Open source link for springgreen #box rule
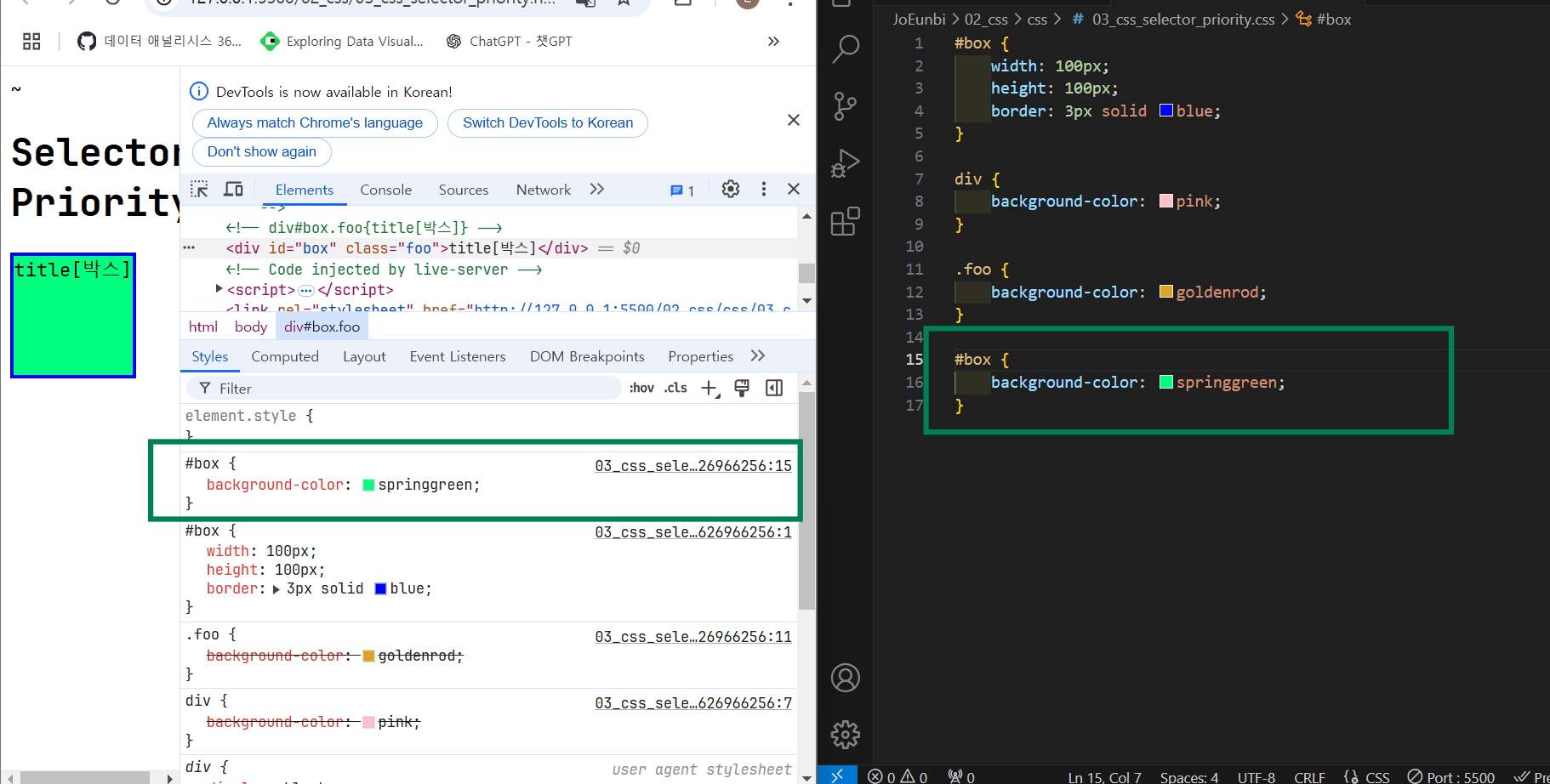Image resolution: width=1550 pixels, height=784 pixels. pyautogui.click(x=693, y=465)
